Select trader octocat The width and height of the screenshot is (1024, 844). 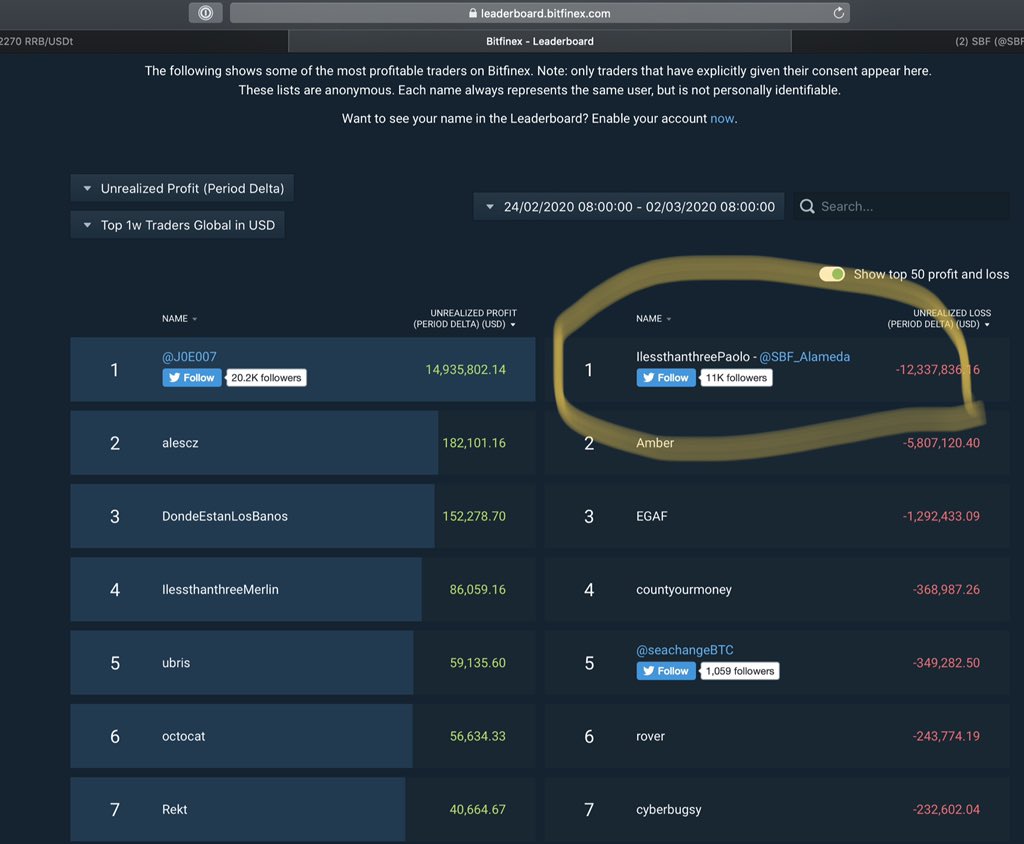tap(184, 736)
